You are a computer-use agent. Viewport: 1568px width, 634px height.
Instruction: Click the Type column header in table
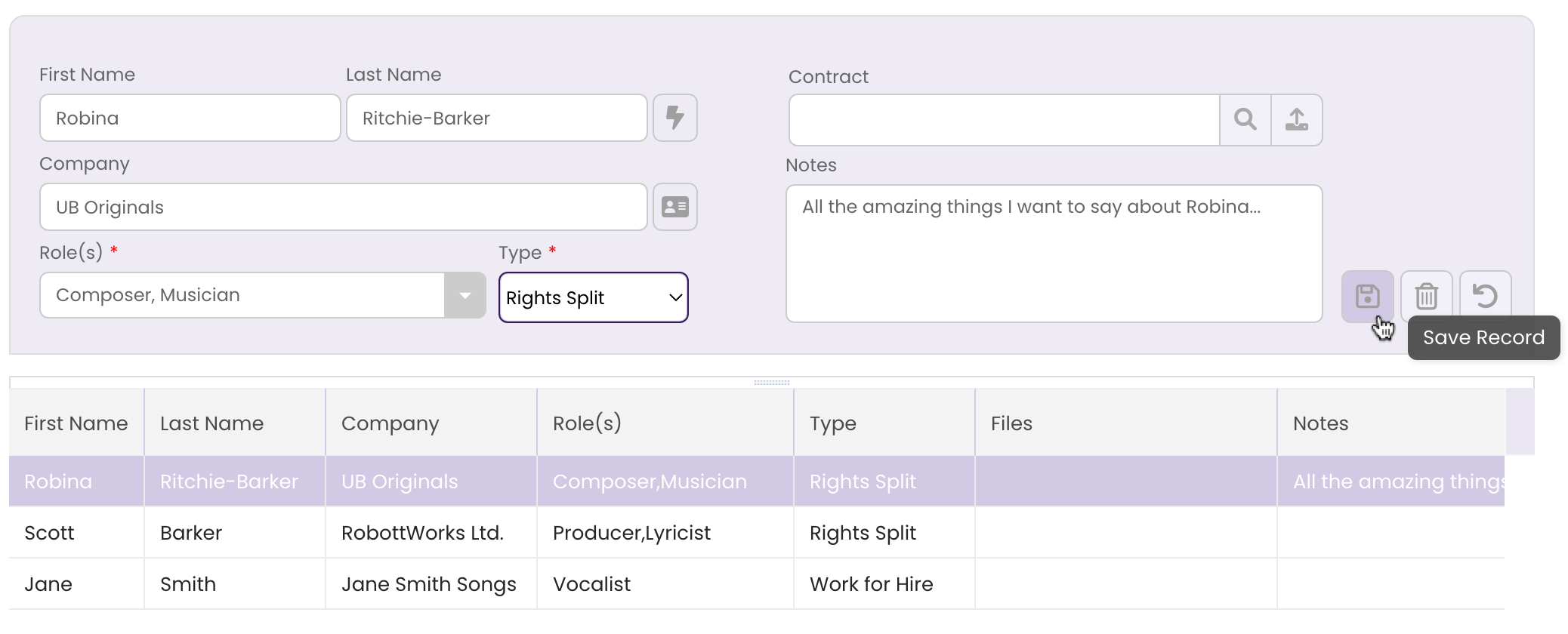click(x=884, y=423)
